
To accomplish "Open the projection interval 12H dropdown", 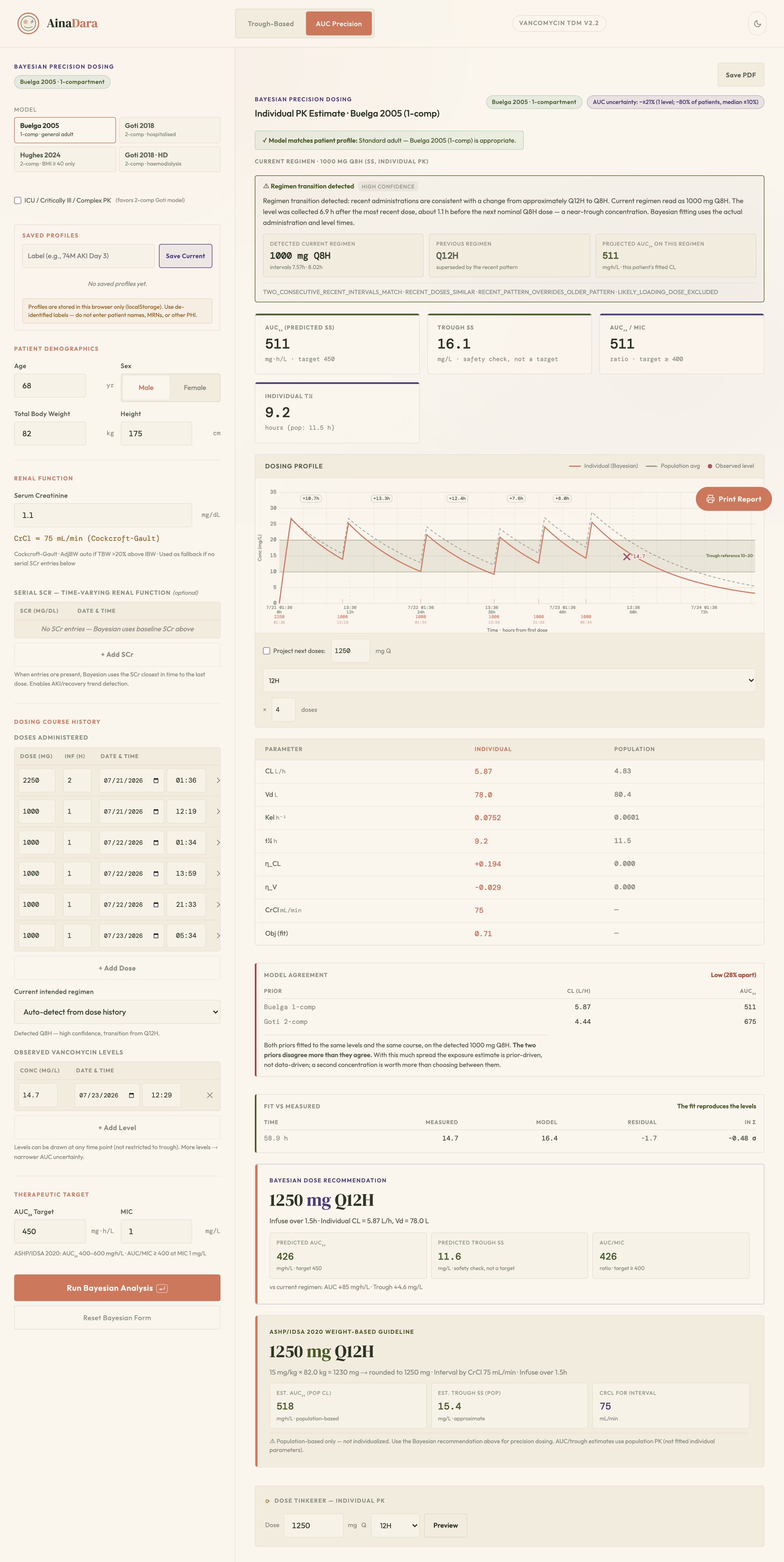I will [x=509, y=680].
